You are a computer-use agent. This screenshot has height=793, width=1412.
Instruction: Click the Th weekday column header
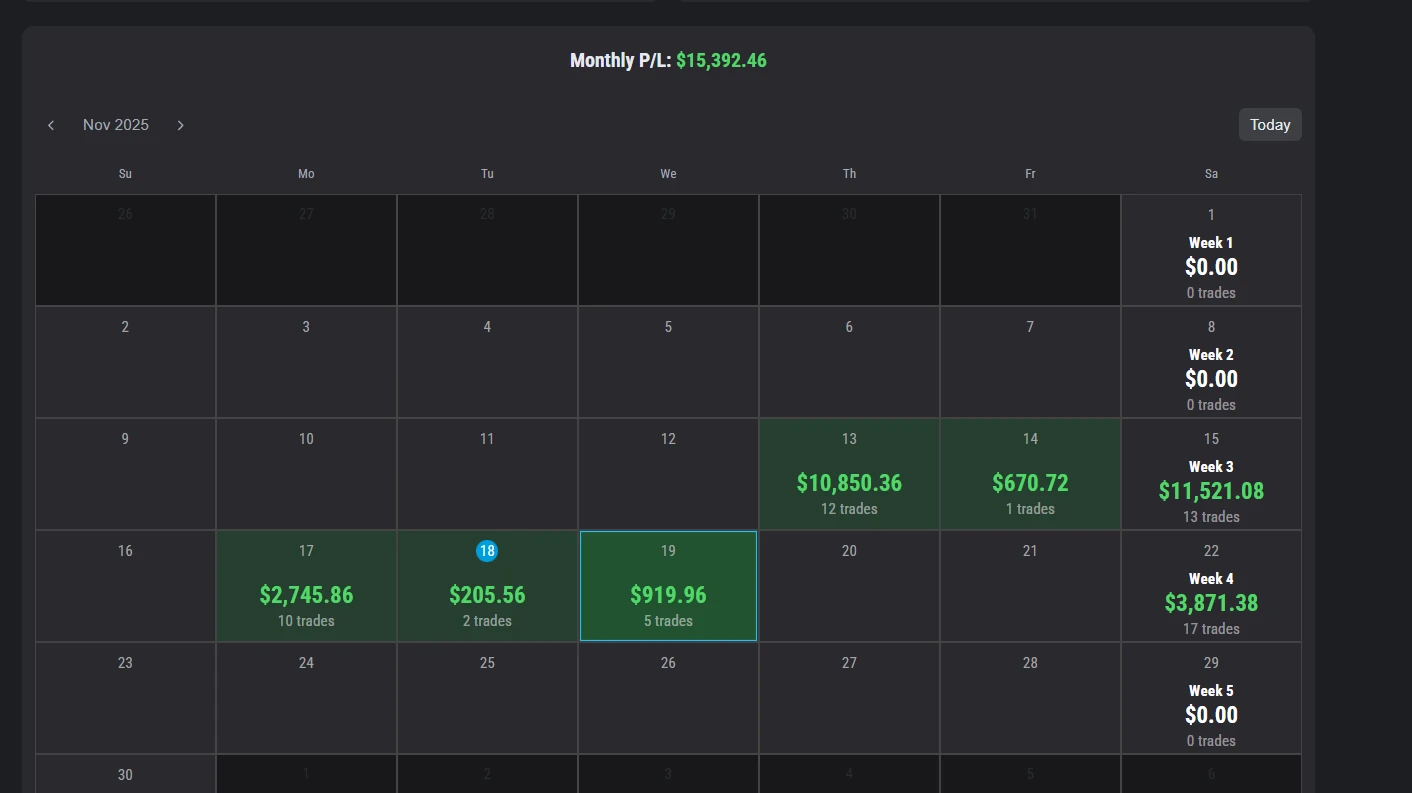click(x=849, y=174)
